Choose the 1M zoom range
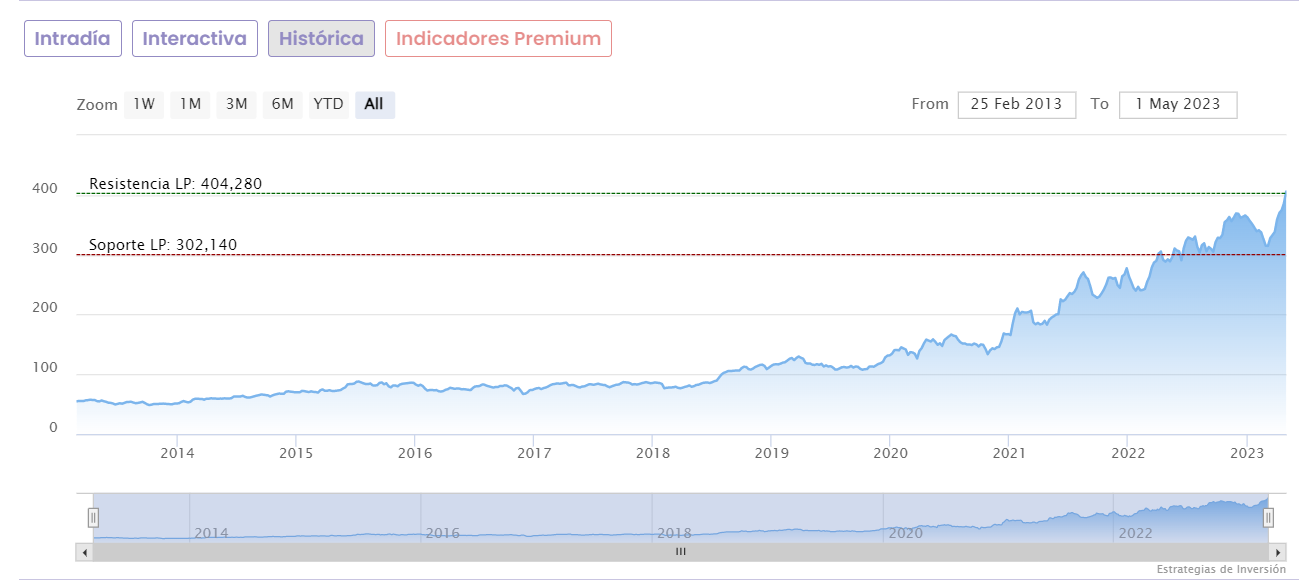The image size is (1309, 584). pos(190,104)
